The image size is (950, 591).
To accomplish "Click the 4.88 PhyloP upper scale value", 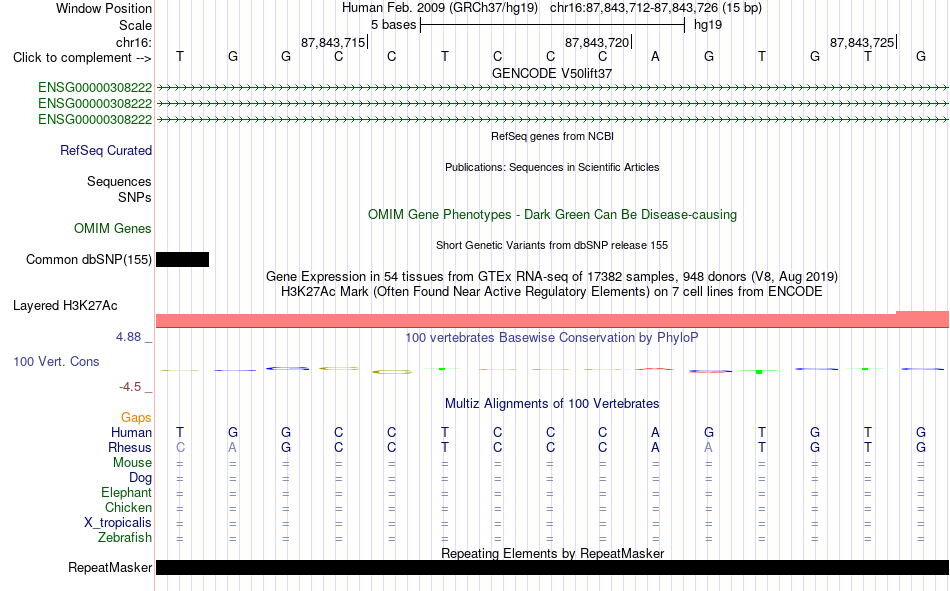I will 128,337.
